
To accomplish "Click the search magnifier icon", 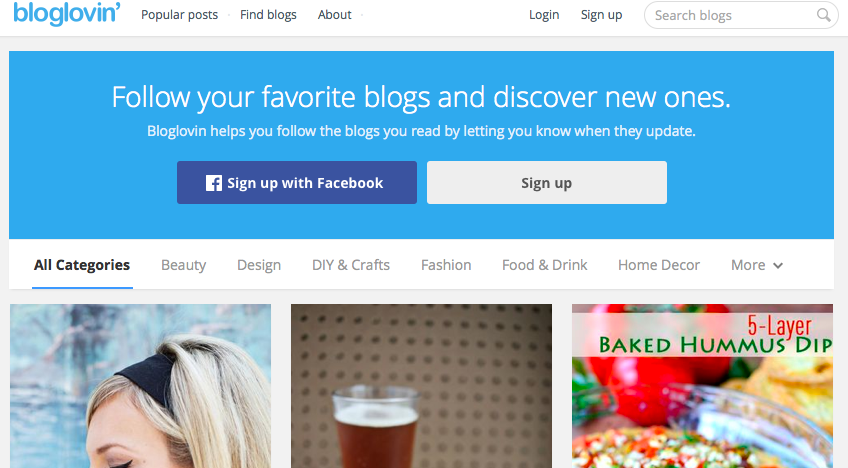I will pyautogui.click(x=823, y=15).
